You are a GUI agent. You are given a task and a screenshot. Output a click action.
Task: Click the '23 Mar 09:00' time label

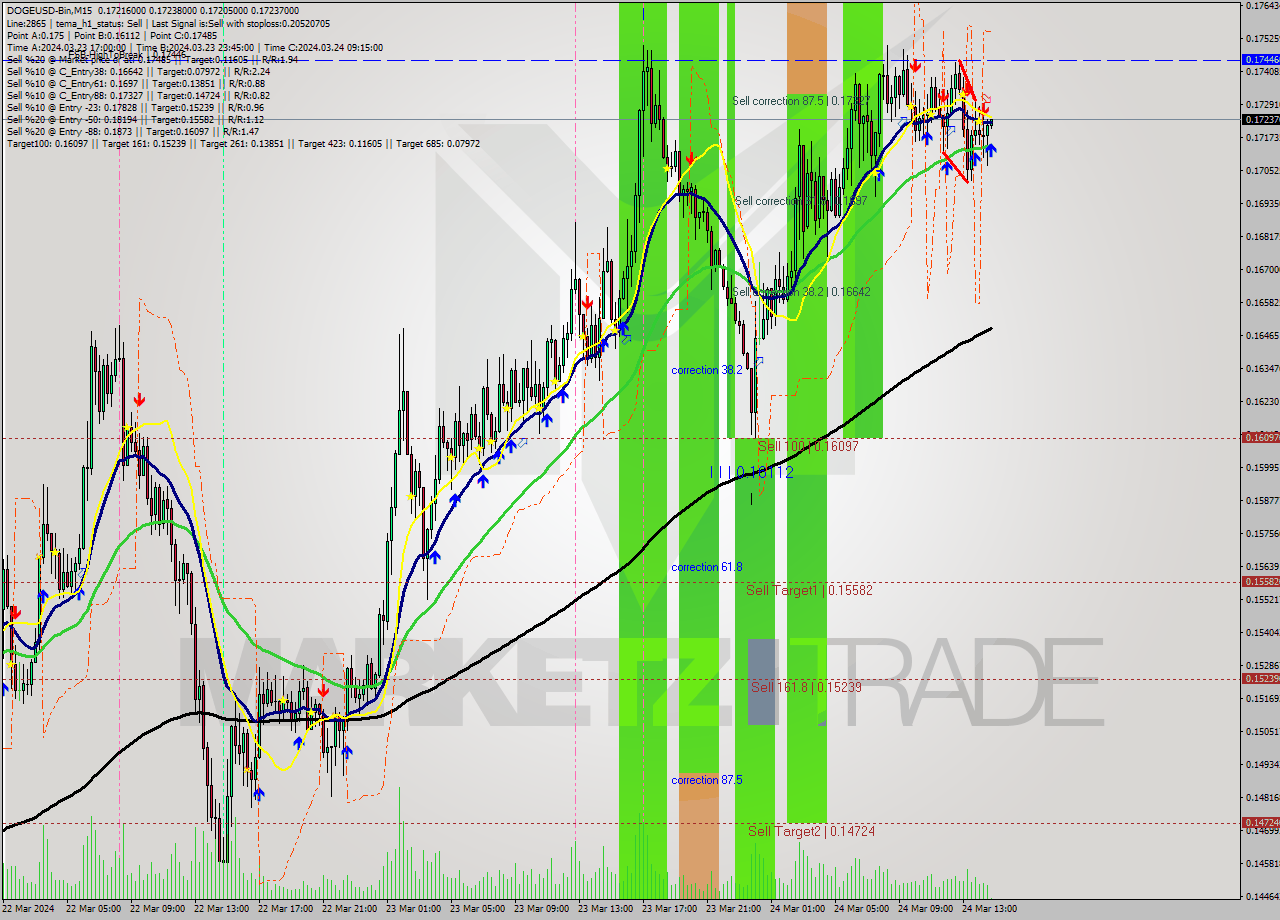pos(542,909)
